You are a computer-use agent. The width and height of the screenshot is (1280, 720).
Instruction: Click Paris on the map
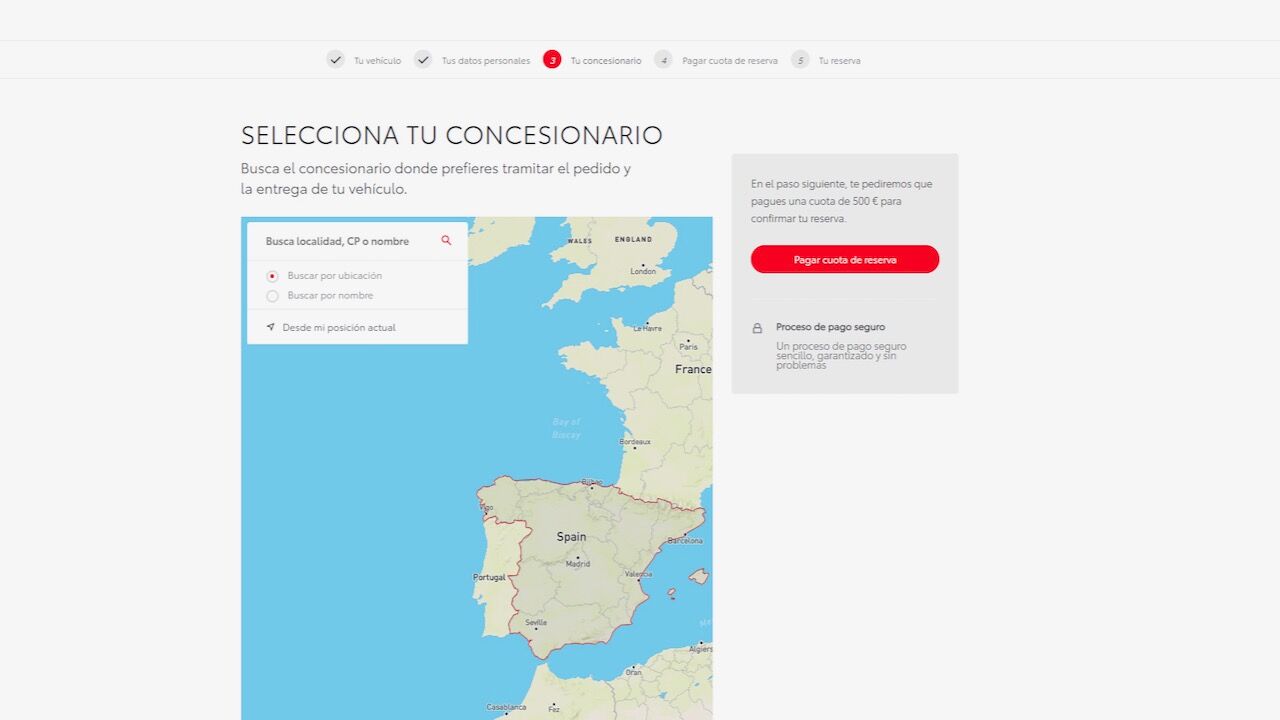pyautogui.click(x=688, y=346)
